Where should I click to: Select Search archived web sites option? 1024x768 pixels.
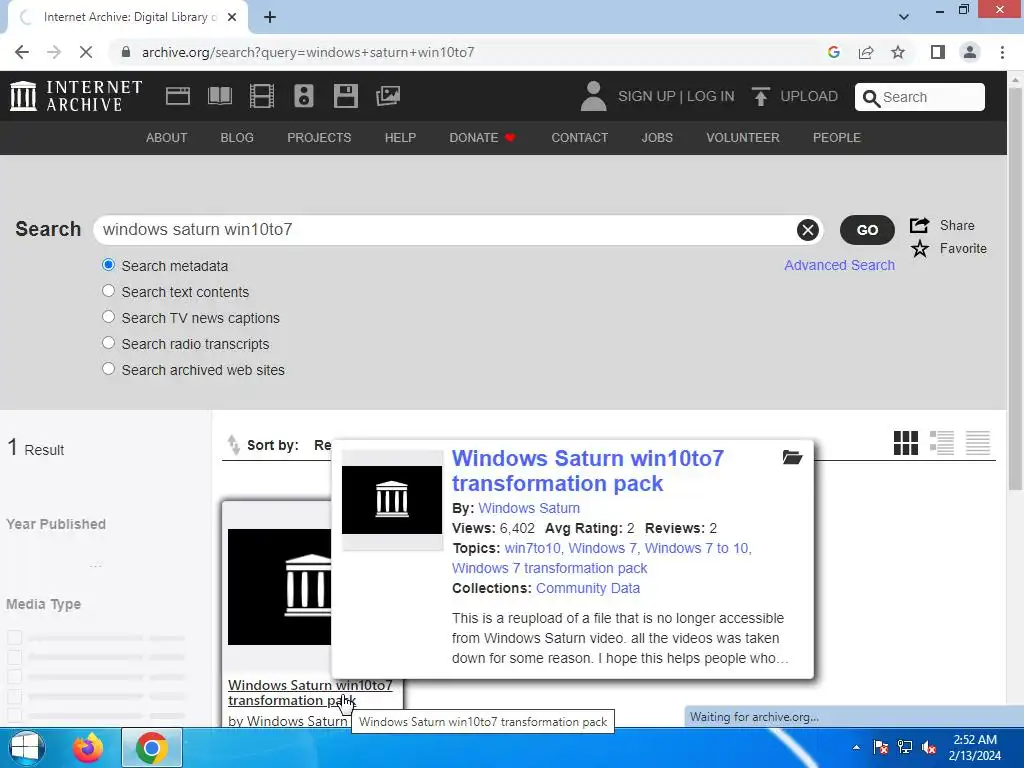tap(108, 369)
